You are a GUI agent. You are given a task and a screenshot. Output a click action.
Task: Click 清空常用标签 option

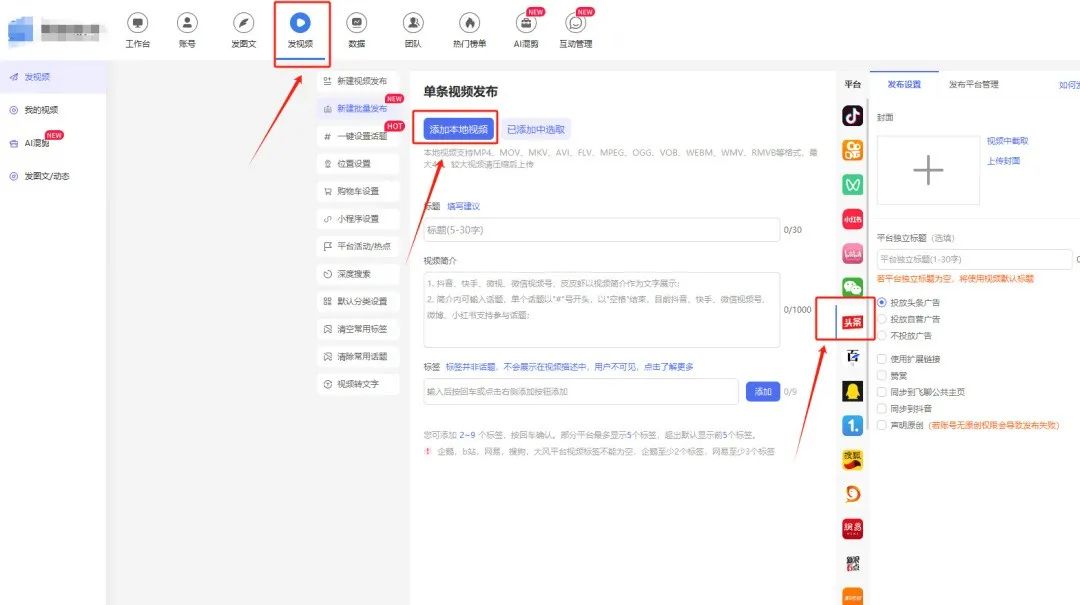click(x=358, y=329)
